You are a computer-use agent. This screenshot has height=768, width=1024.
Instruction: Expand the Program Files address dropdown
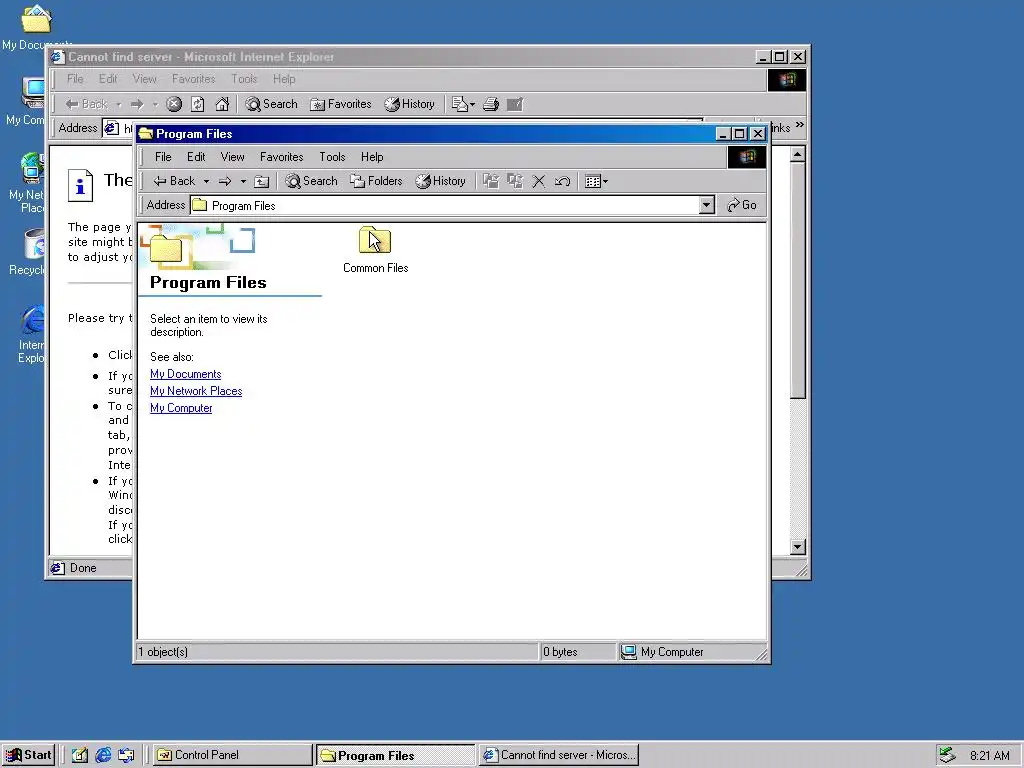(706, 205)
